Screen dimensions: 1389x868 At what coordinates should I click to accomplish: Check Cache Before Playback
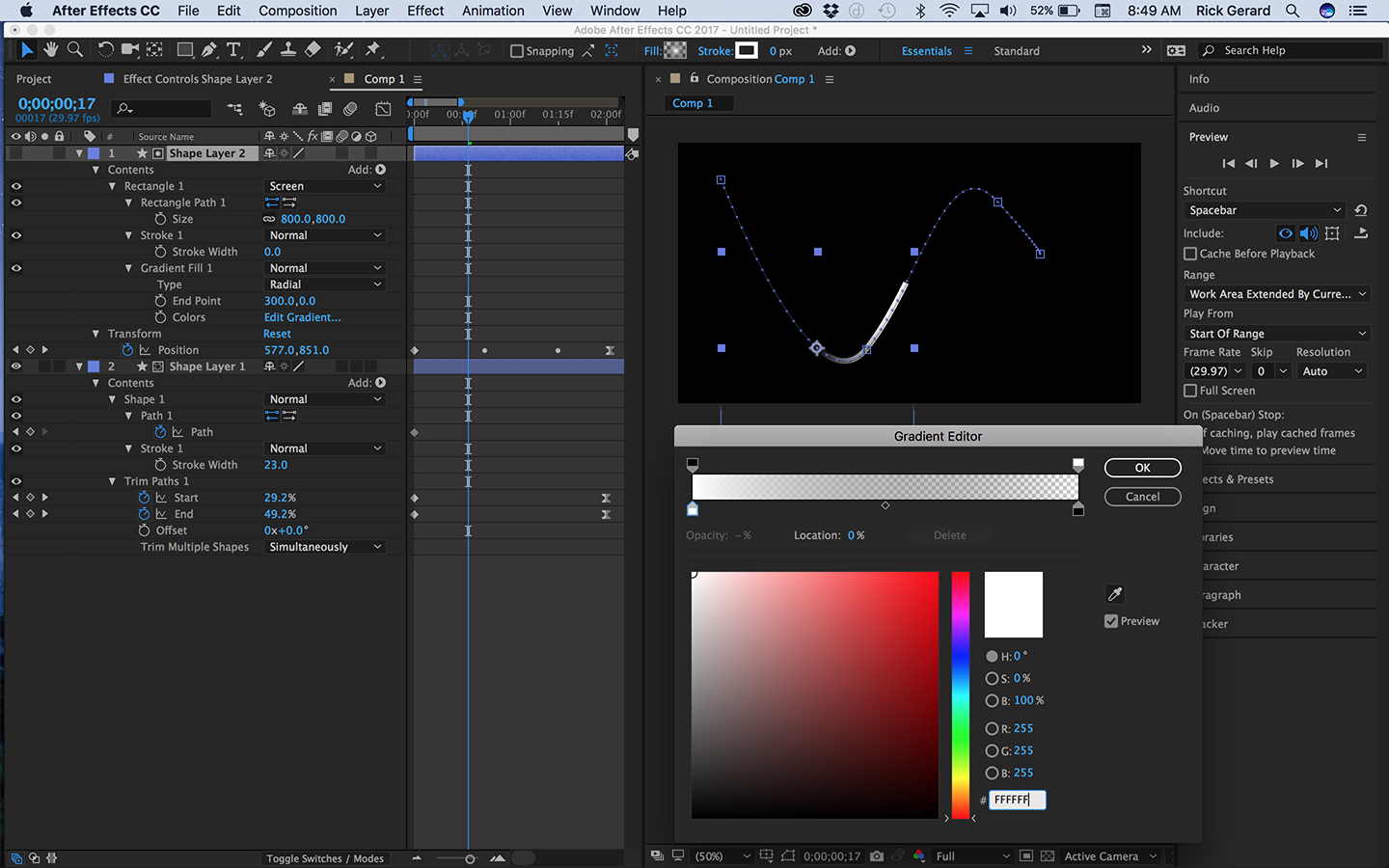(x=1190, y=254)
